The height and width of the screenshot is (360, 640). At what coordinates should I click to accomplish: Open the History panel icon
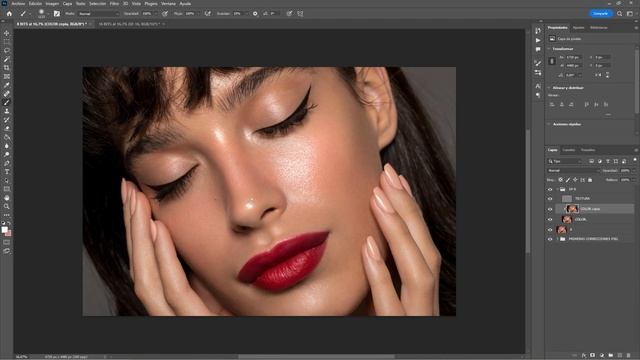pyautogui.click(x=538, y=31)
